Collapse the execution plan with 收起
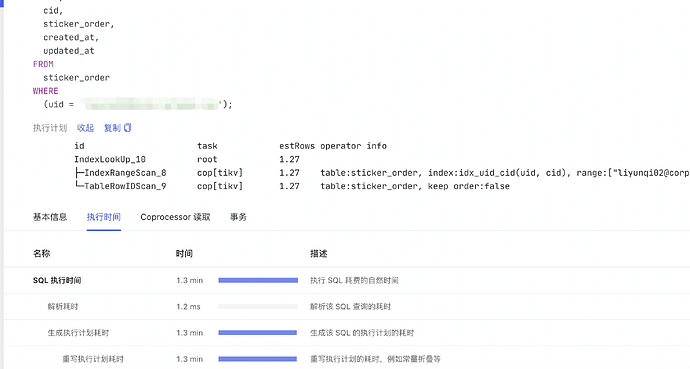 (x=85, y=128)
